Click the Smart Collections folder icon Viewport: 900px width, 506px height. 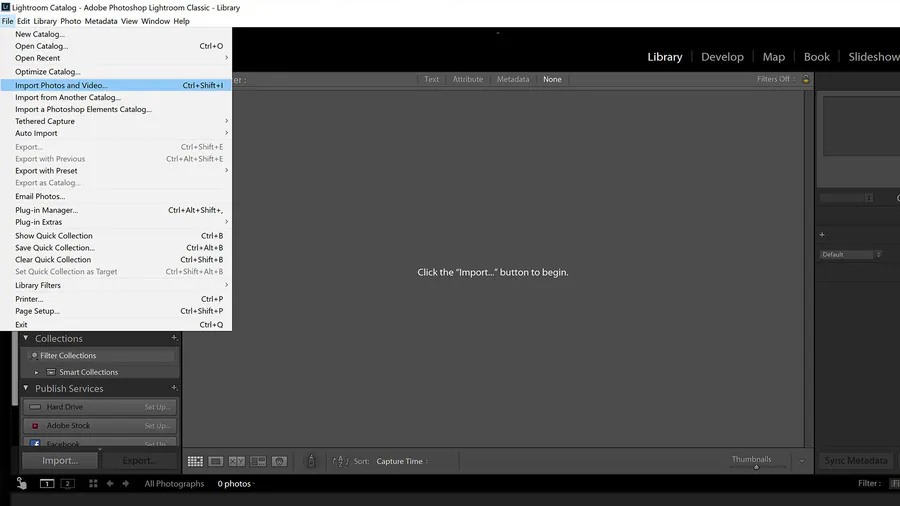[51, 372]
